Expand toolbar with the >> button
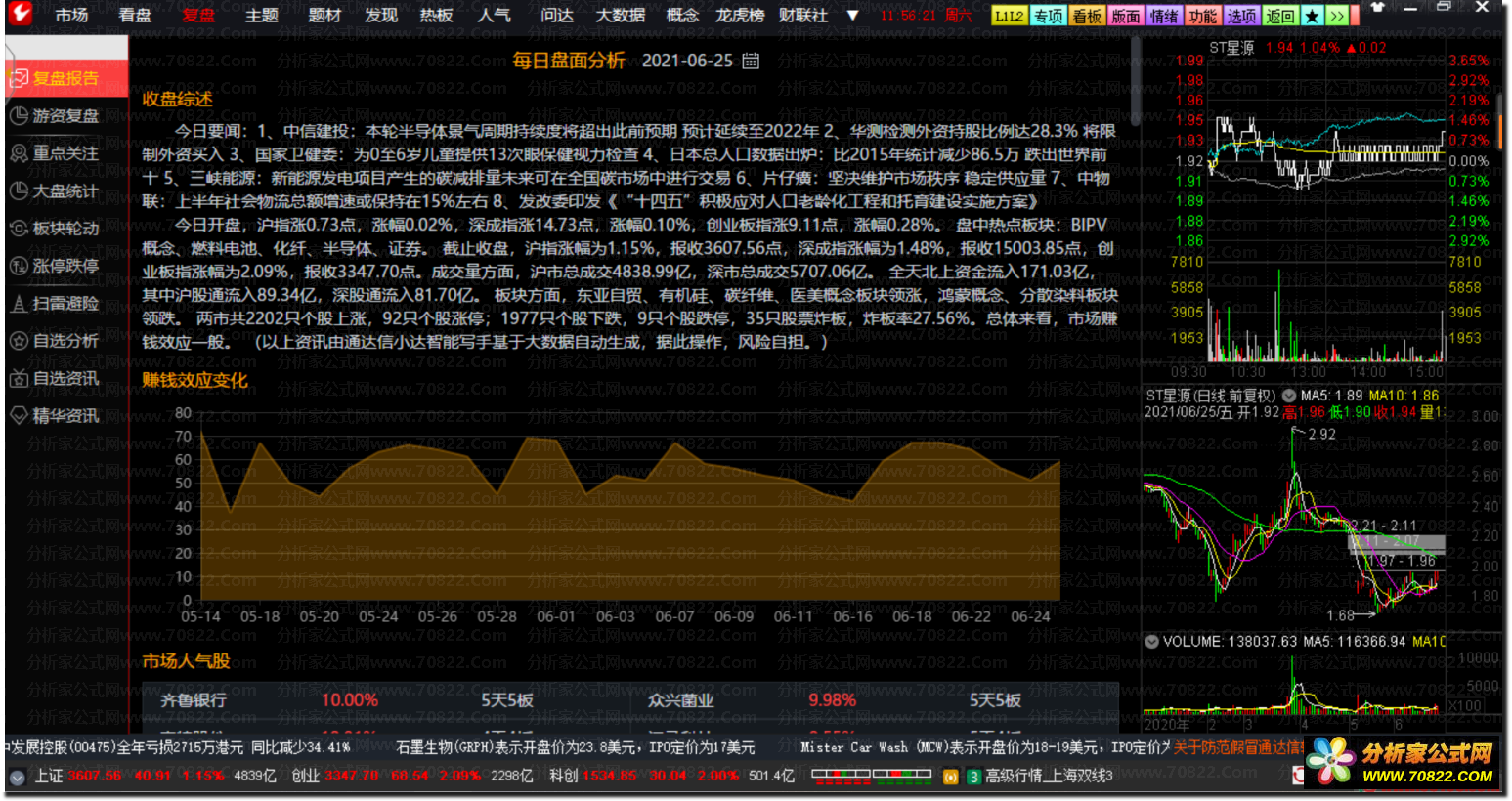 pyautogui.click(x=1337, y=16)
